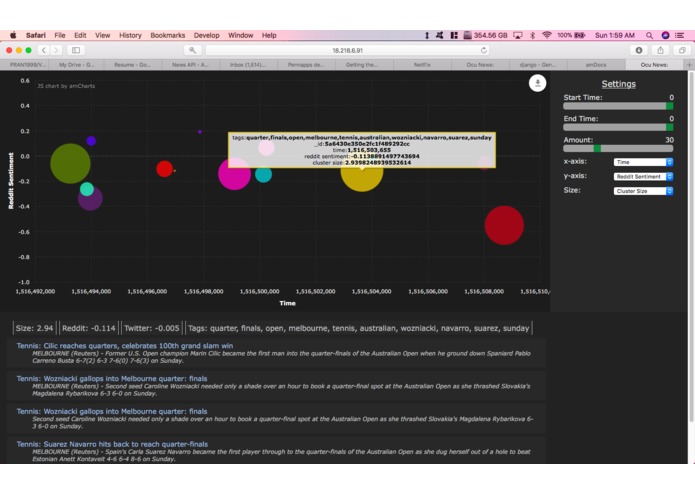The width and height of the screenshot is (695, 494).
Task: Add a new tab with the plus icon
Action: 689,65
